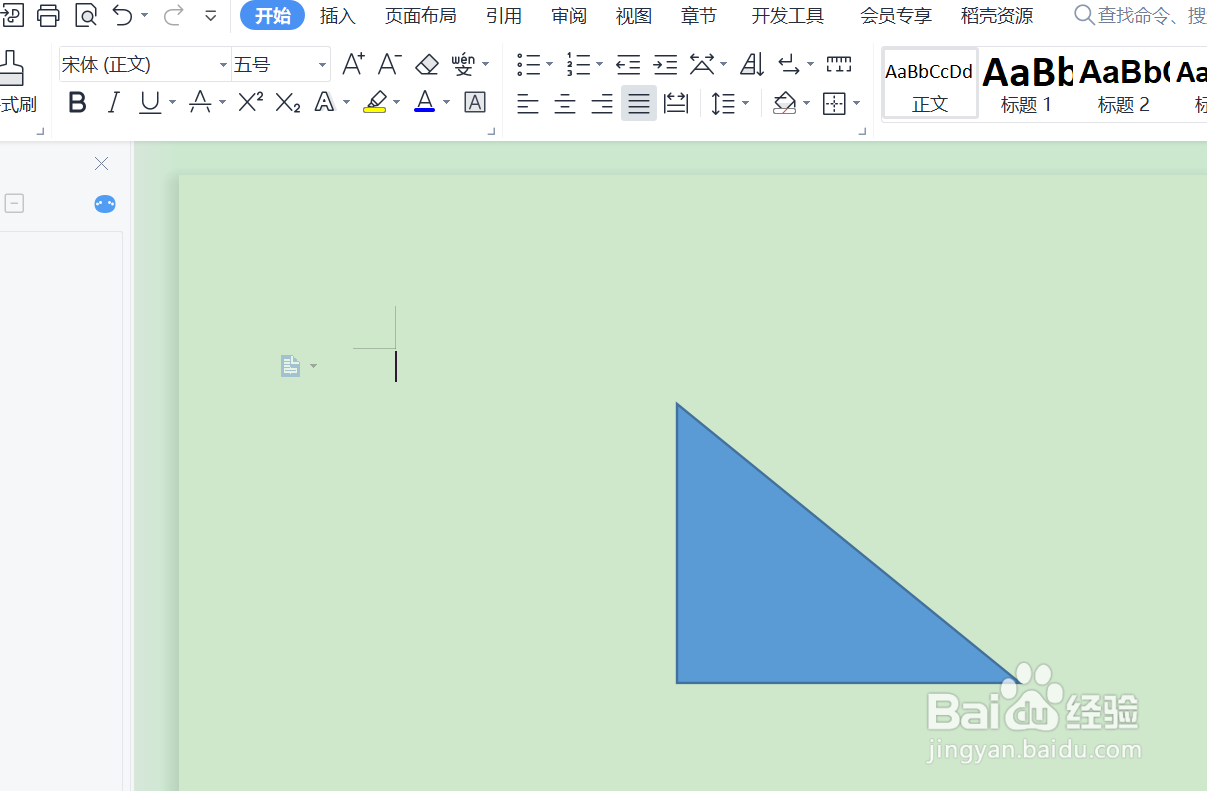Insert bulleted list
The image size is (1207, 791).
528,65
